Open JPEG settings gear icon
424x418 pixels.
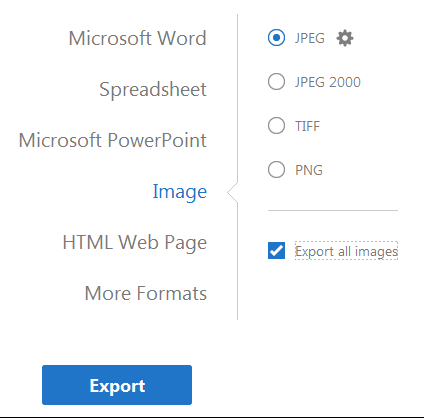click(345, 38)
